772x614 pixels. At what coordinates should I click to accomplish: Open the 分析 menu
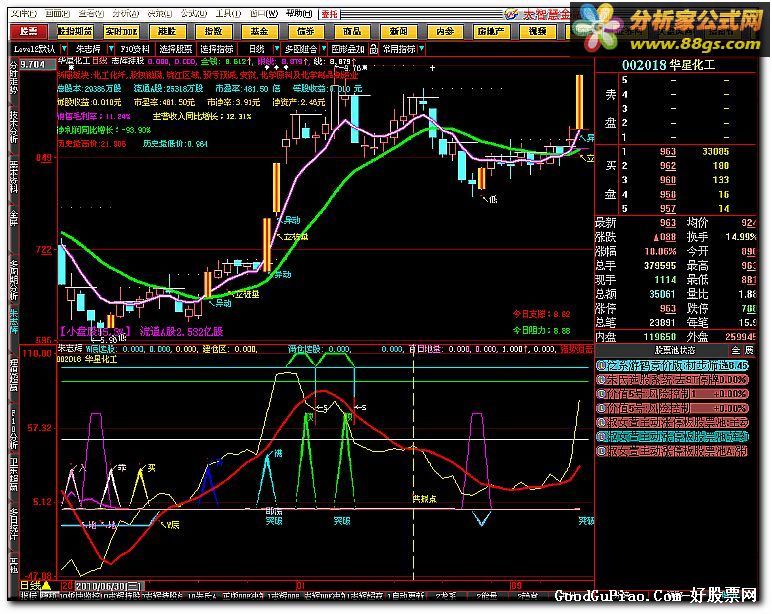pos(126,14)
